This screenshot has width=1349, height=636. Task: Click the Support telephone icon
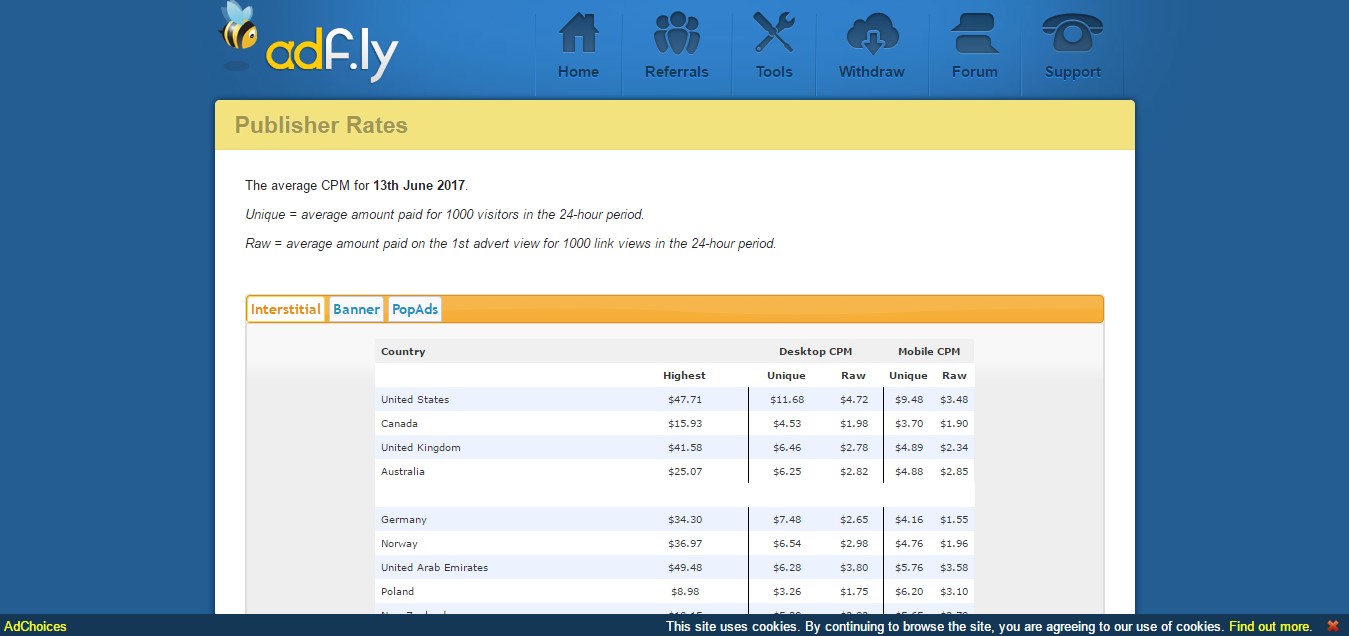1071,35
